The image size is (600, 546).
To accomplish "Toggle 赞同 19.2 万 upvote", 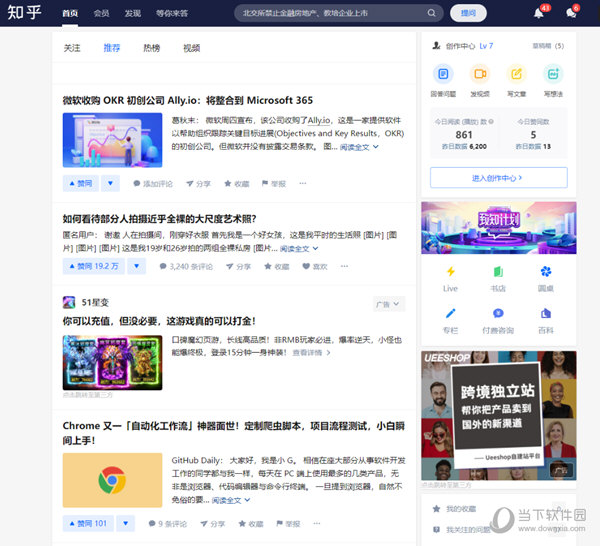I will click(x=94, y=266).
